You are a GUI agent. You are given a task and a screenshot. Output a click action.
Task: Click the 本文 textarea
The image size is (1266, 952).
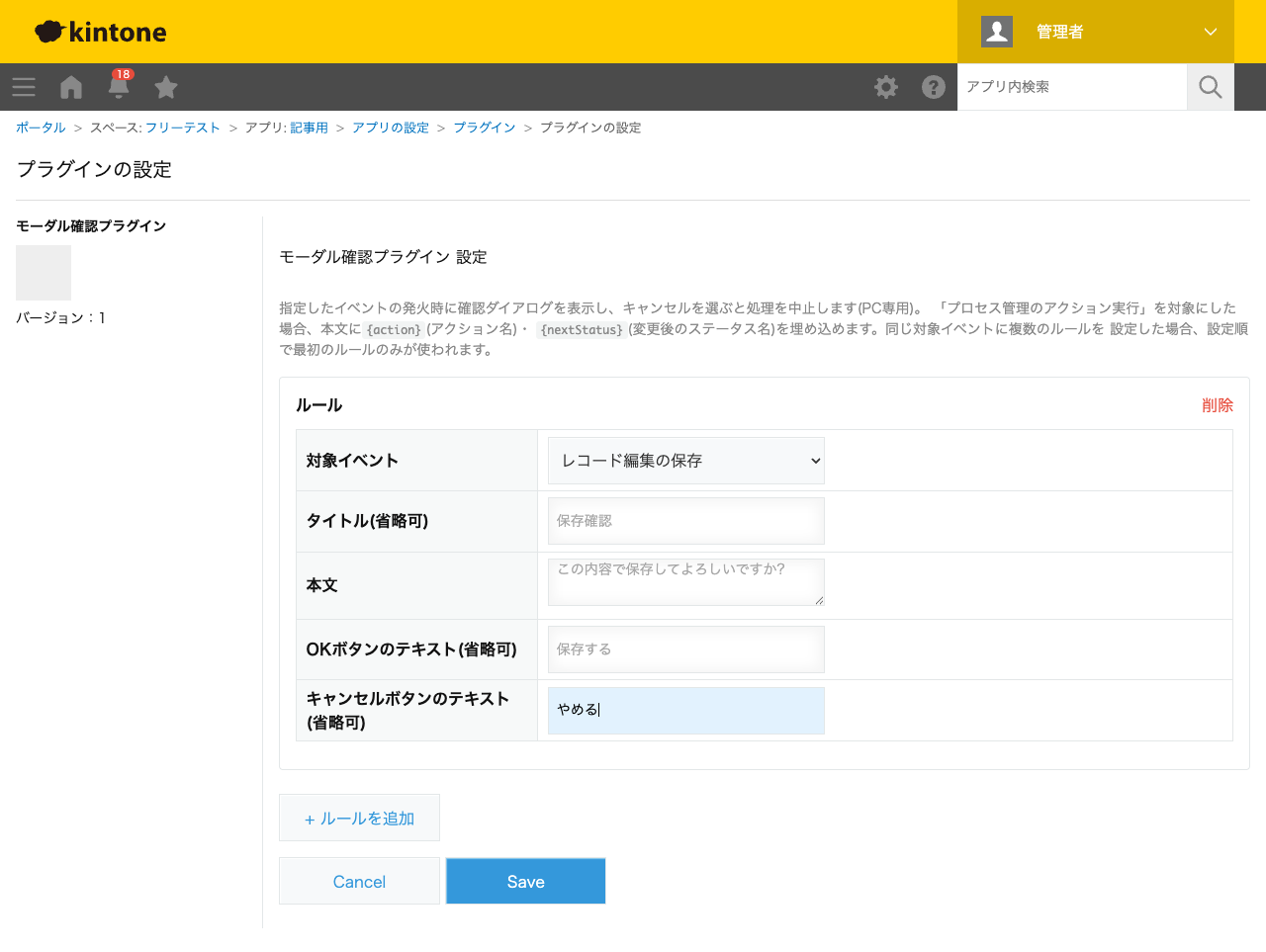(x=686, y=582)
